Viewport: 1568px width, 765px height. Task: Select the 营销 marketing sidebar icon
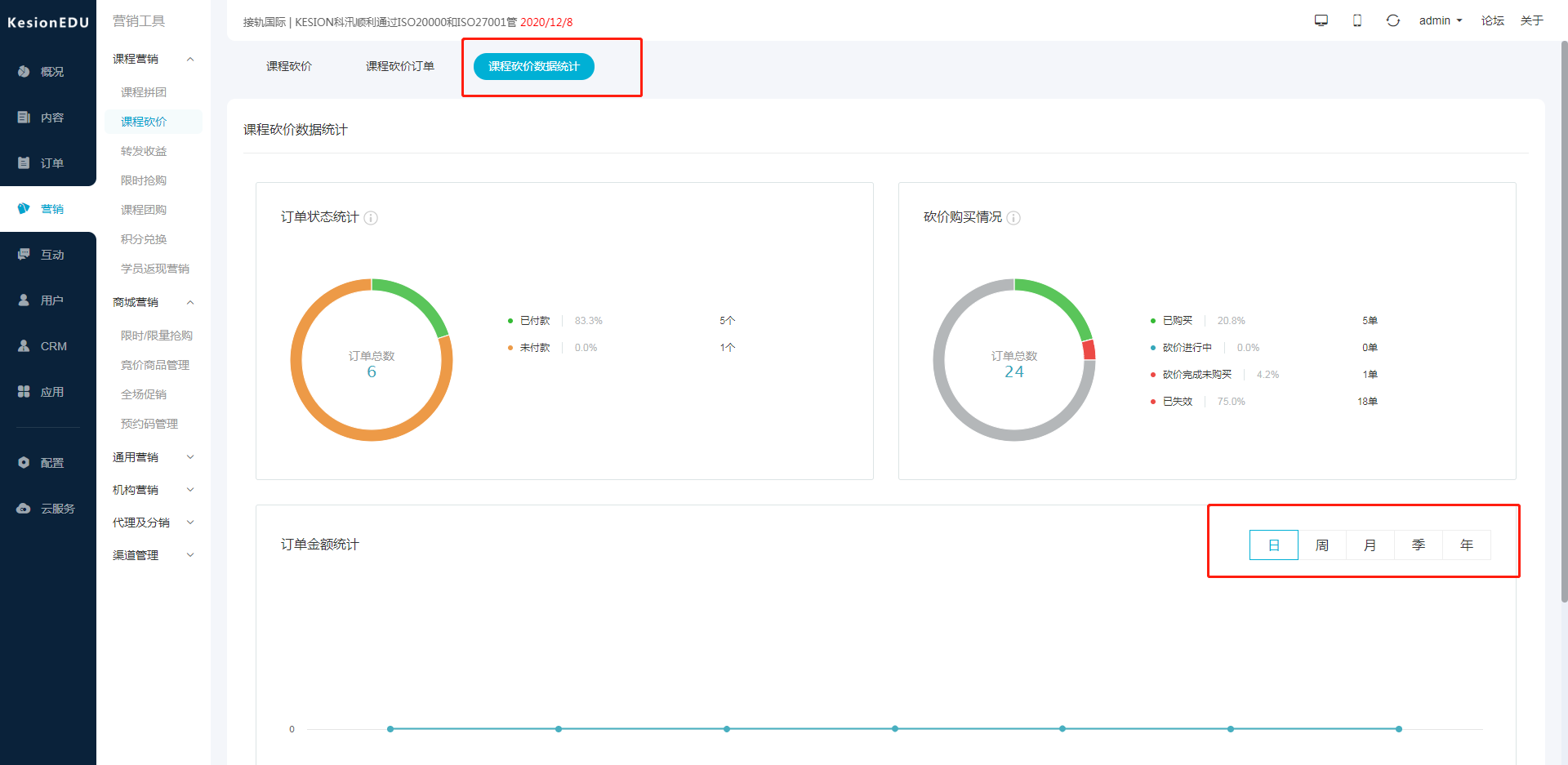[x=24, y=209]
